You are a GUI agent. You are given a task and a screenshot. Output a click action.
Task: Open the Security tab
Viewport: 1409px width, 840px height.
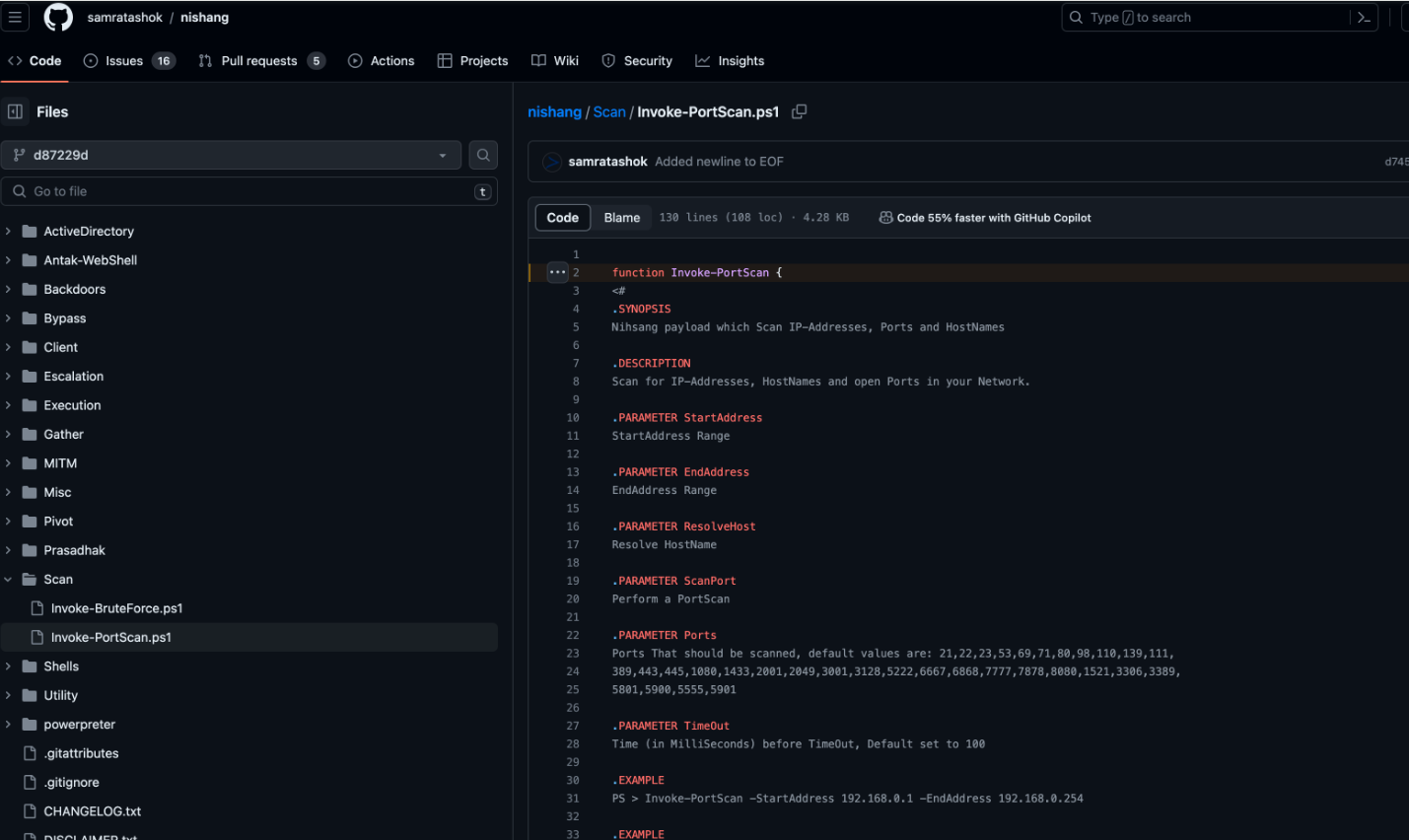(637, 61)
